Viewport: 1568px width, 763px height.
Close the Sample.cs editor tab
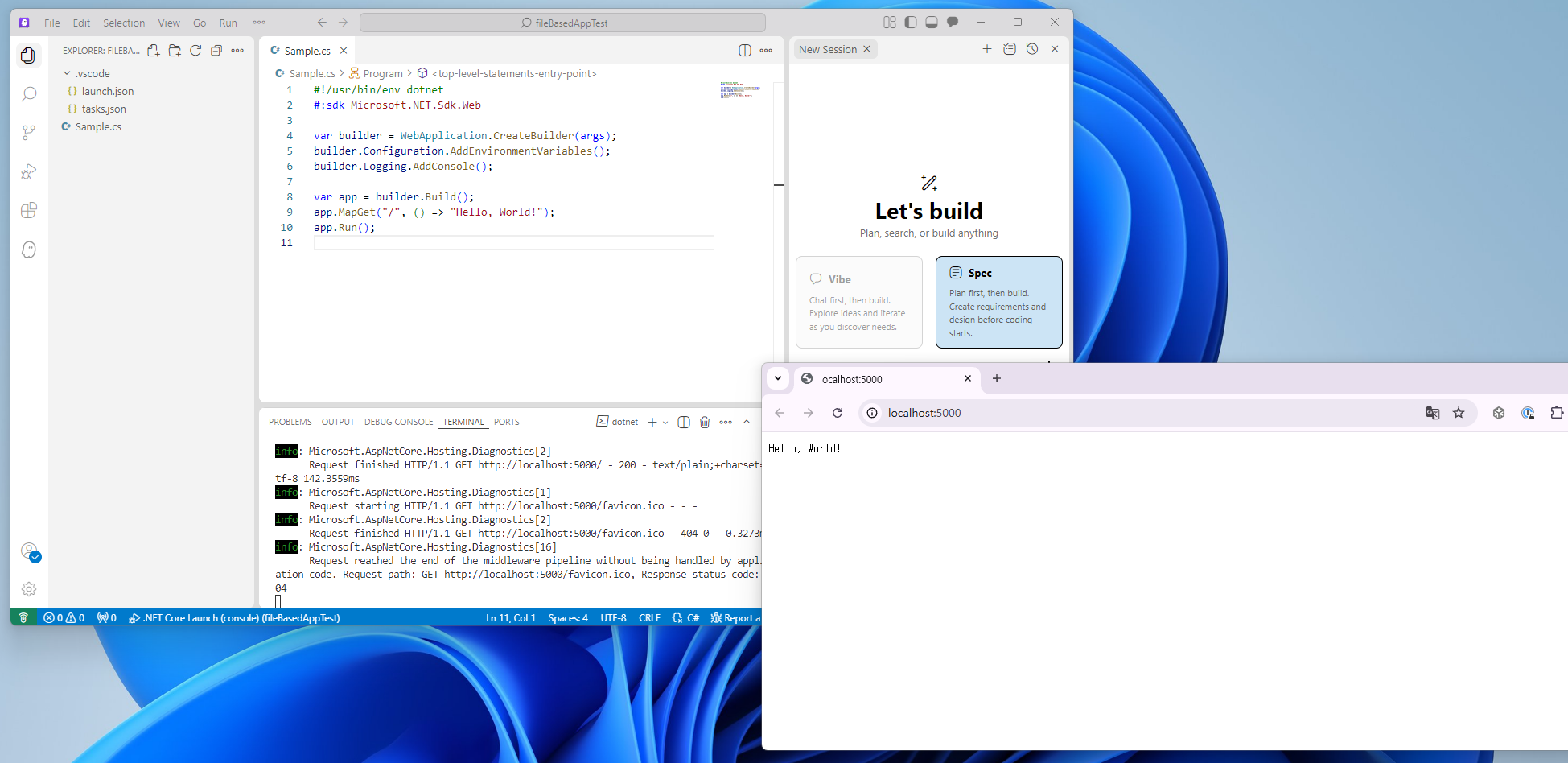click(344, 51)
